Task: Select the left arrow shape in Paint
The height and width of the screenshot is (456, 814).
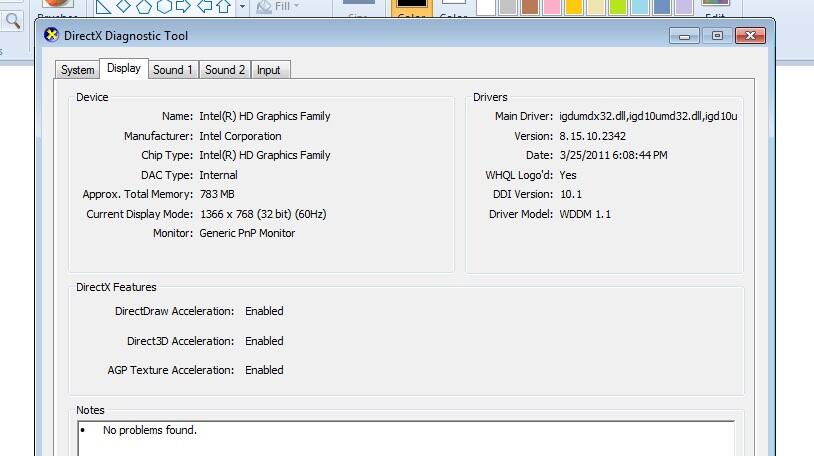Action: [x=205, y=6]
